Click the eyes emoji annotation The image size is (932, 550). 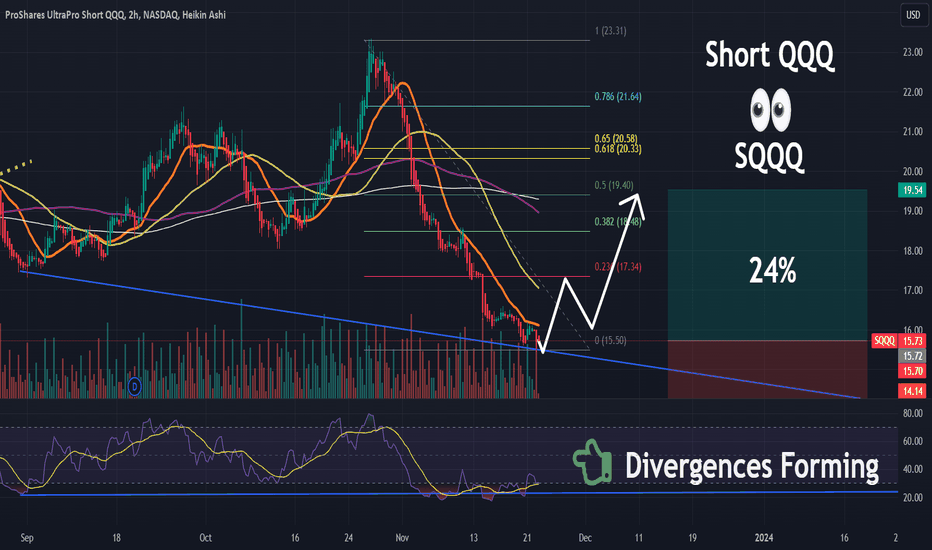[x=770, y=111]
